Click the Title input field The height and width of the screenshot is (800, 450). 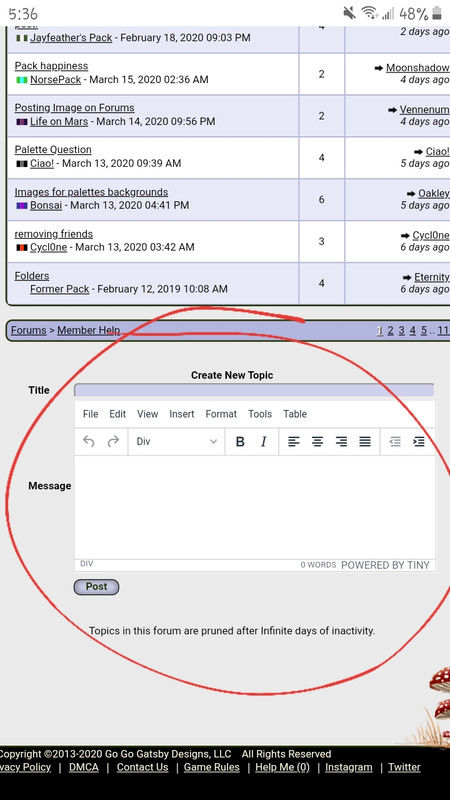[254, 390]
